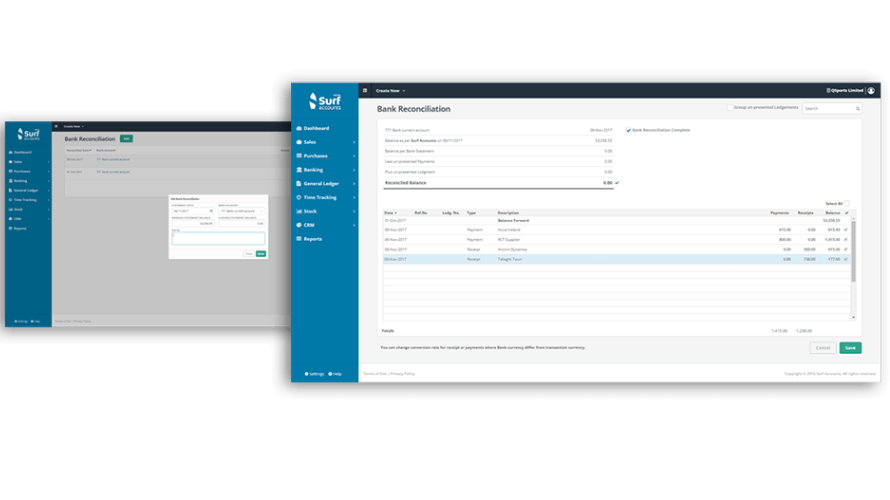Image resolution: width=890 pixels, height=500 pixels.
Task: Expand the Stock submenu arrow in front window
Action: click(x=354, y=211)
